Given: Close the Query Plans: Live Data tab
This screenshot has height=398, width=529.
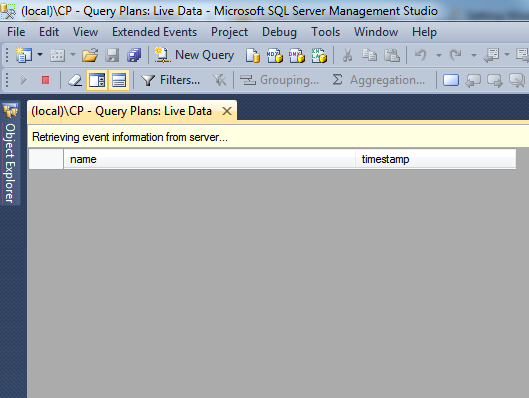Looking at the screenshot, I should click(x=227, y=111).
